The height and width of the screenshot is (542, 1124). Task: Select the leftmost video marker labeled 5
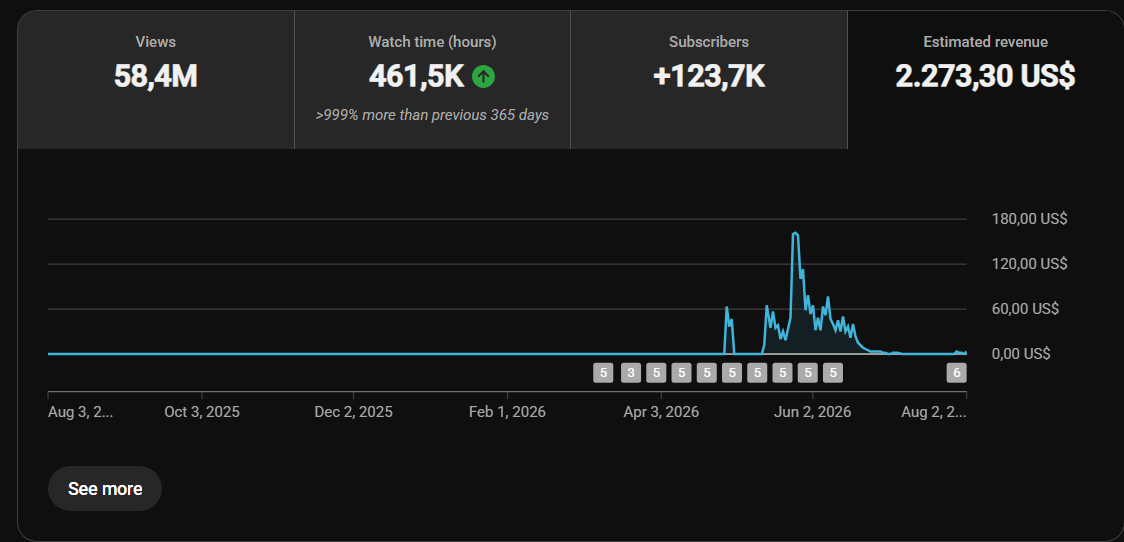pos(604,373)
